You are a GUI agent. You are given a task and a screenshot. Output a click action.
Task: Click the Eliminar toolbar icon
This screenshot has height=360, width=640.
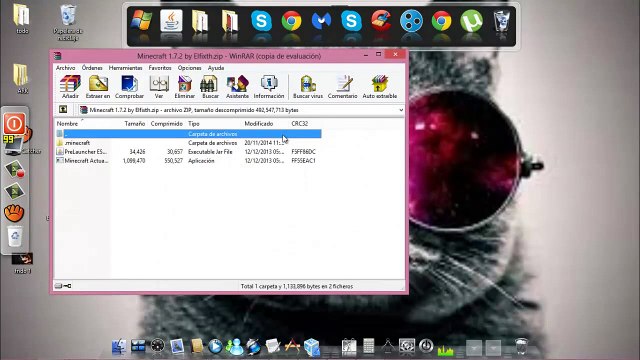tap(184, 86)
